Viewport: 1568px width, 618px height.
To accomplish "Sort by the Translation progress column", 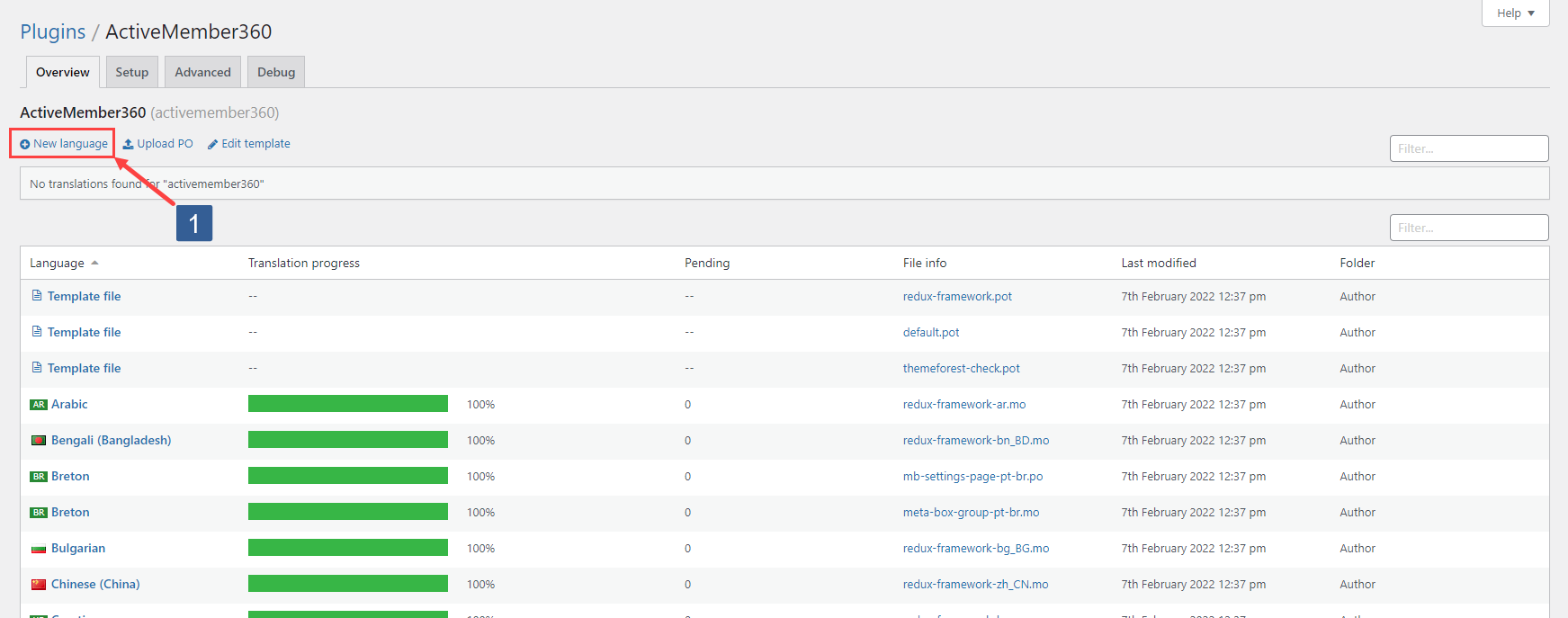I will (x=304, y=264).
